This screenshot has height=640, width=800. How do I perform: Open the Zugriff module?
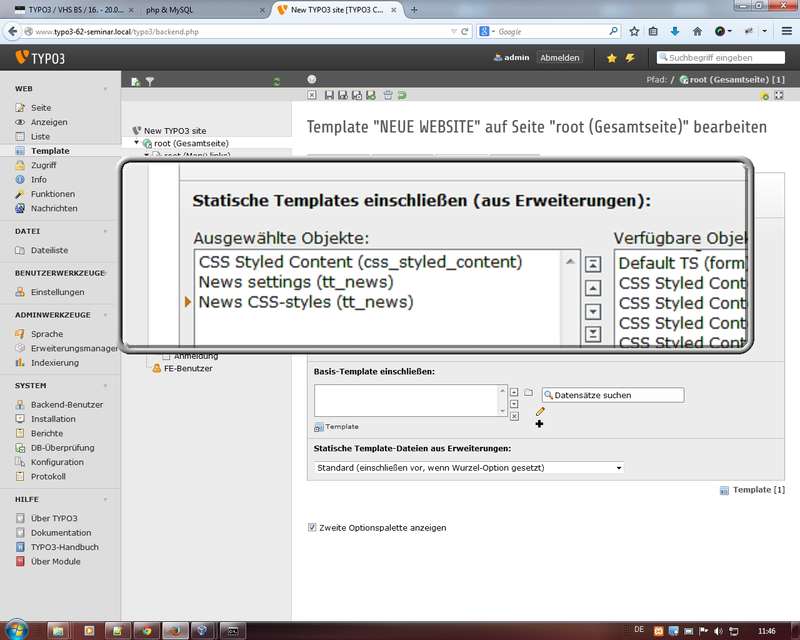[x=43, y=165]
